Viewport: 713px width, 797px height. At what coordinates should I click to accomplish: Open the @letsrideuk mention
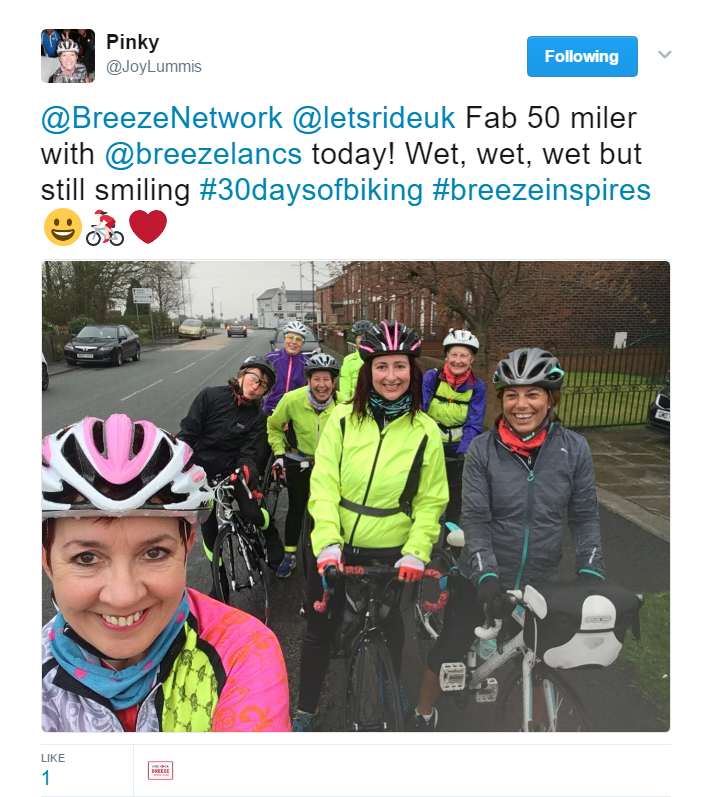tap(374, 118)
